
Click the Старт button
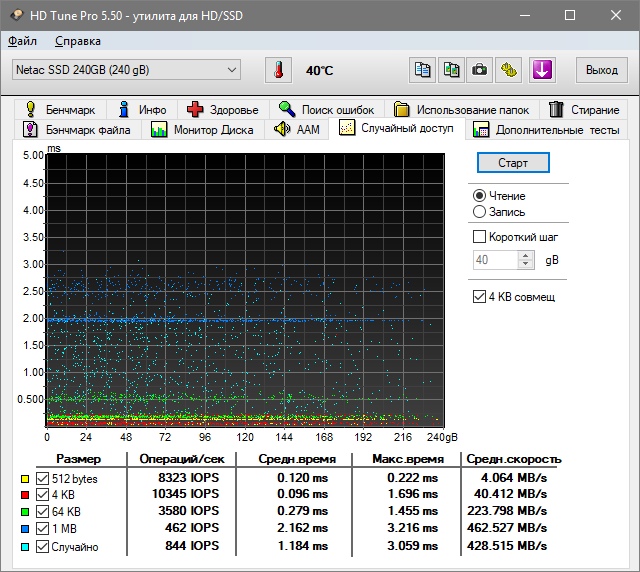click(513, 162)
